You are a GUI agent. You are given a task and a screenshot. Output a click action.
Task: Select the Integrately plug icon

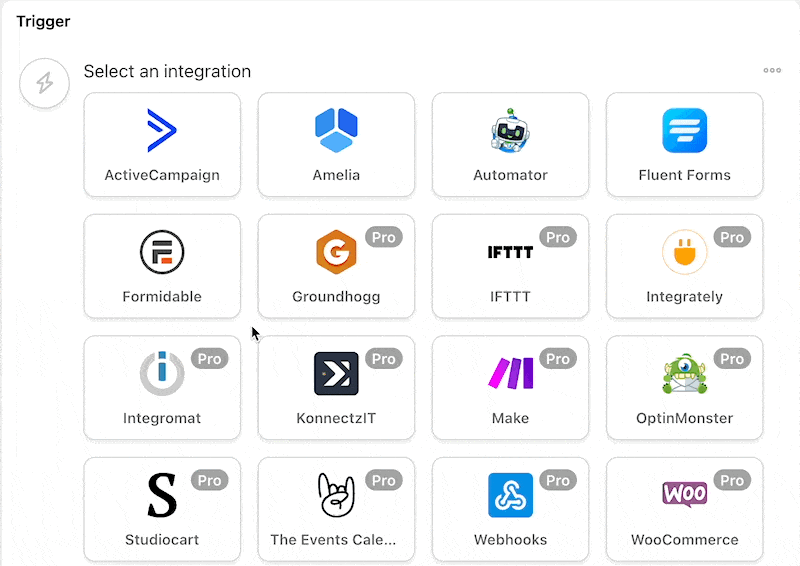pyautogui.click(x=684, y=253)
